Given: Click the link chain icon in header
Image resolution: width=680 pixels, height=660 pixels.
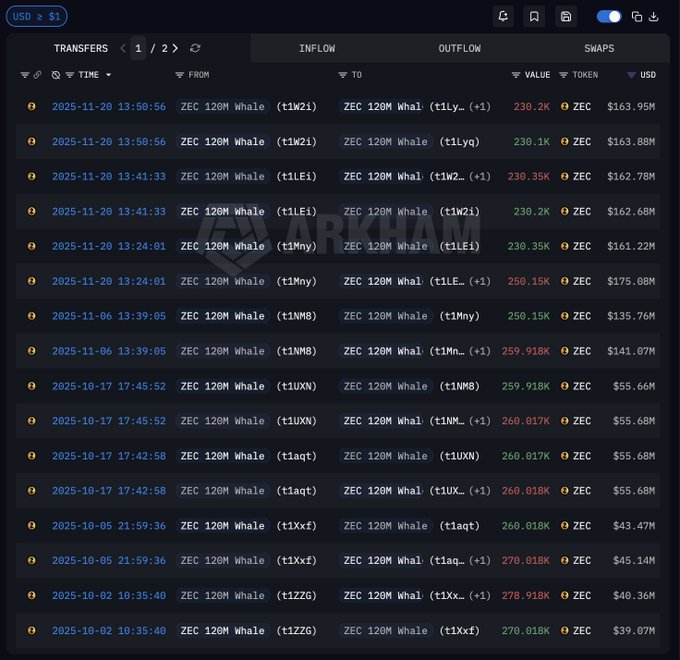Looking at the screenshot, I should tap(38, 75).
